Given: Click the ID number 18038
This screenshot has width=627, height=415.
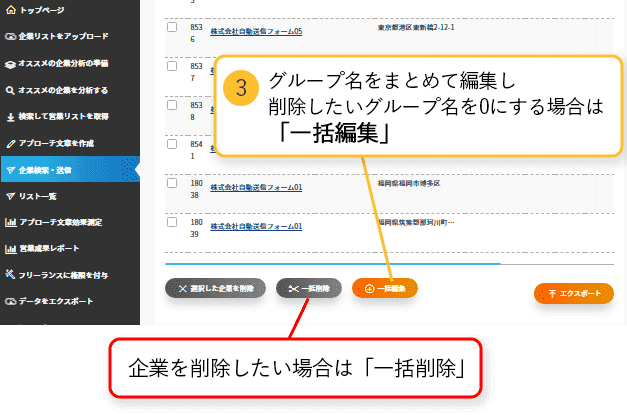Looking at the screenshot, I should coord(196,189).
